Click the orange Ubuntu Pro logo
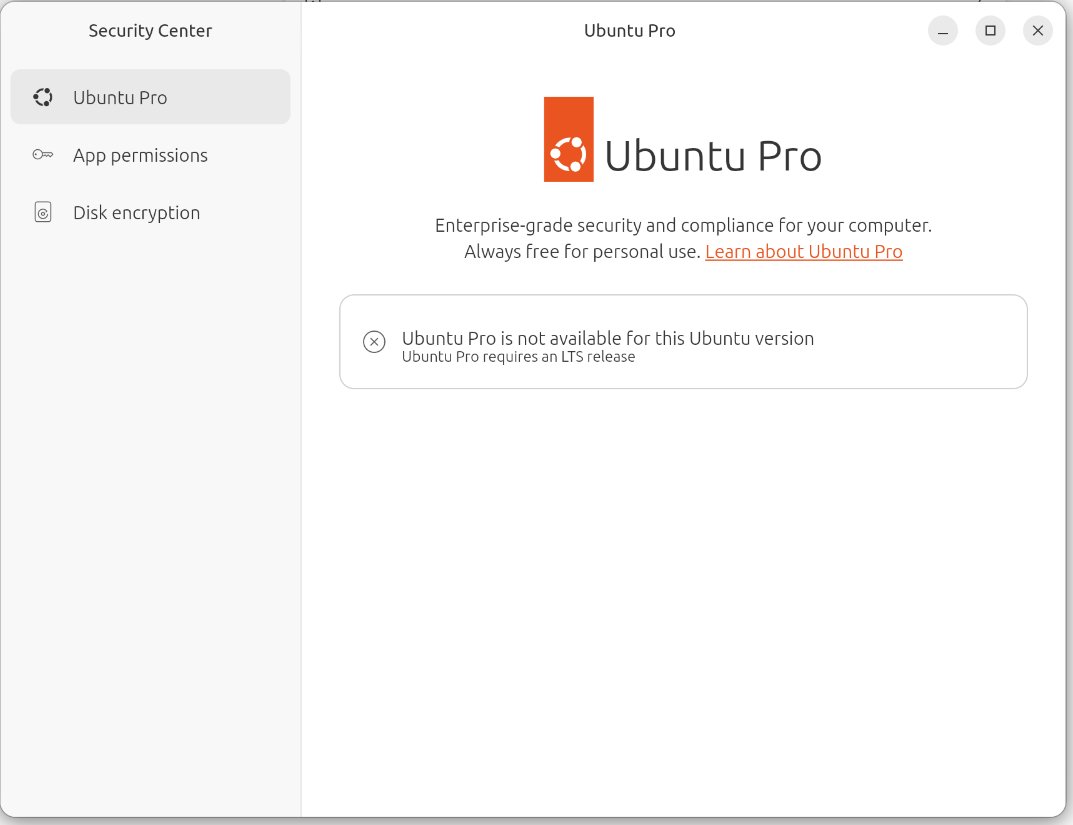This screenshot has height=825, width=1073. (568, 140)
